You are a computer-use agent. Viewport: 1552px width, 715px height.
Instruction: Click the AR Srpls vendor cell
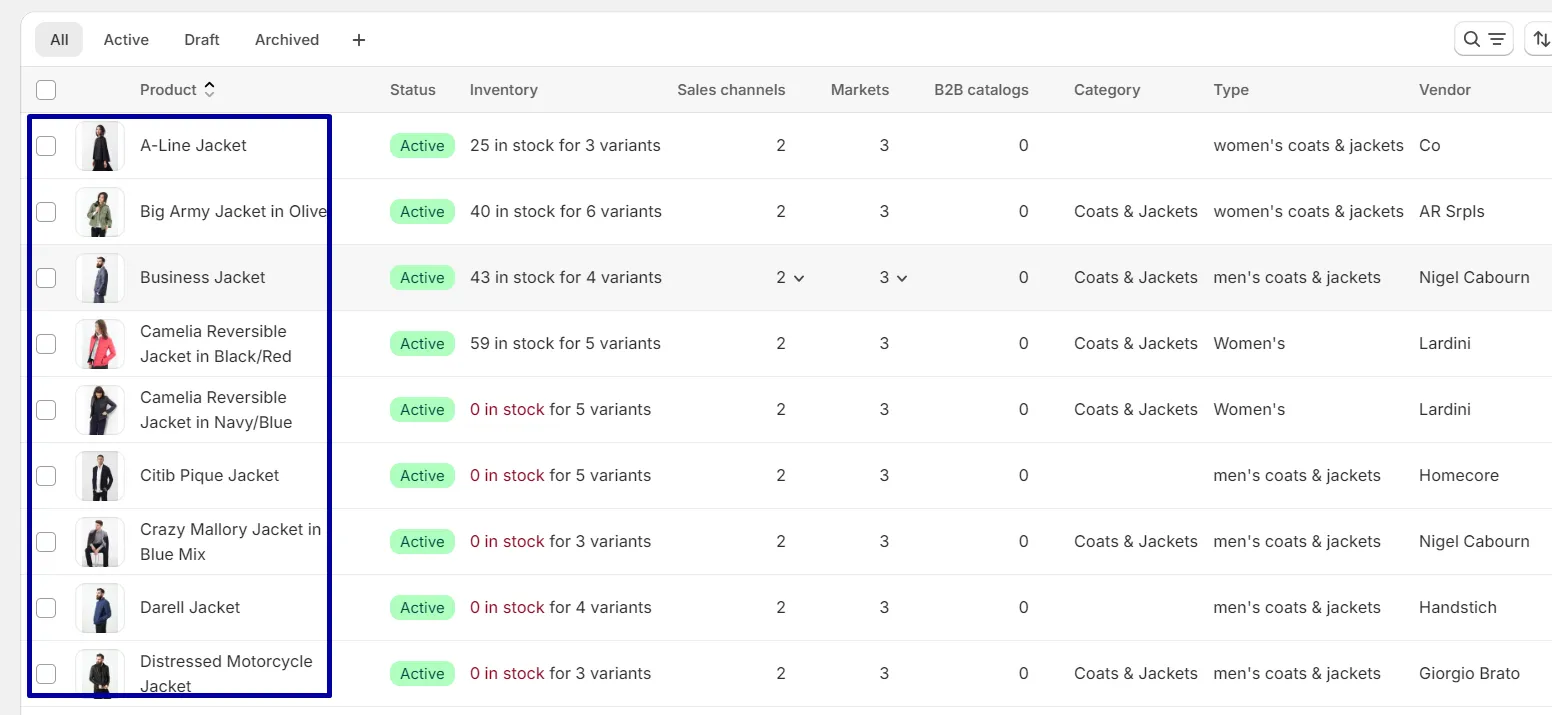pyautogui.click(x=1452, y=212)
